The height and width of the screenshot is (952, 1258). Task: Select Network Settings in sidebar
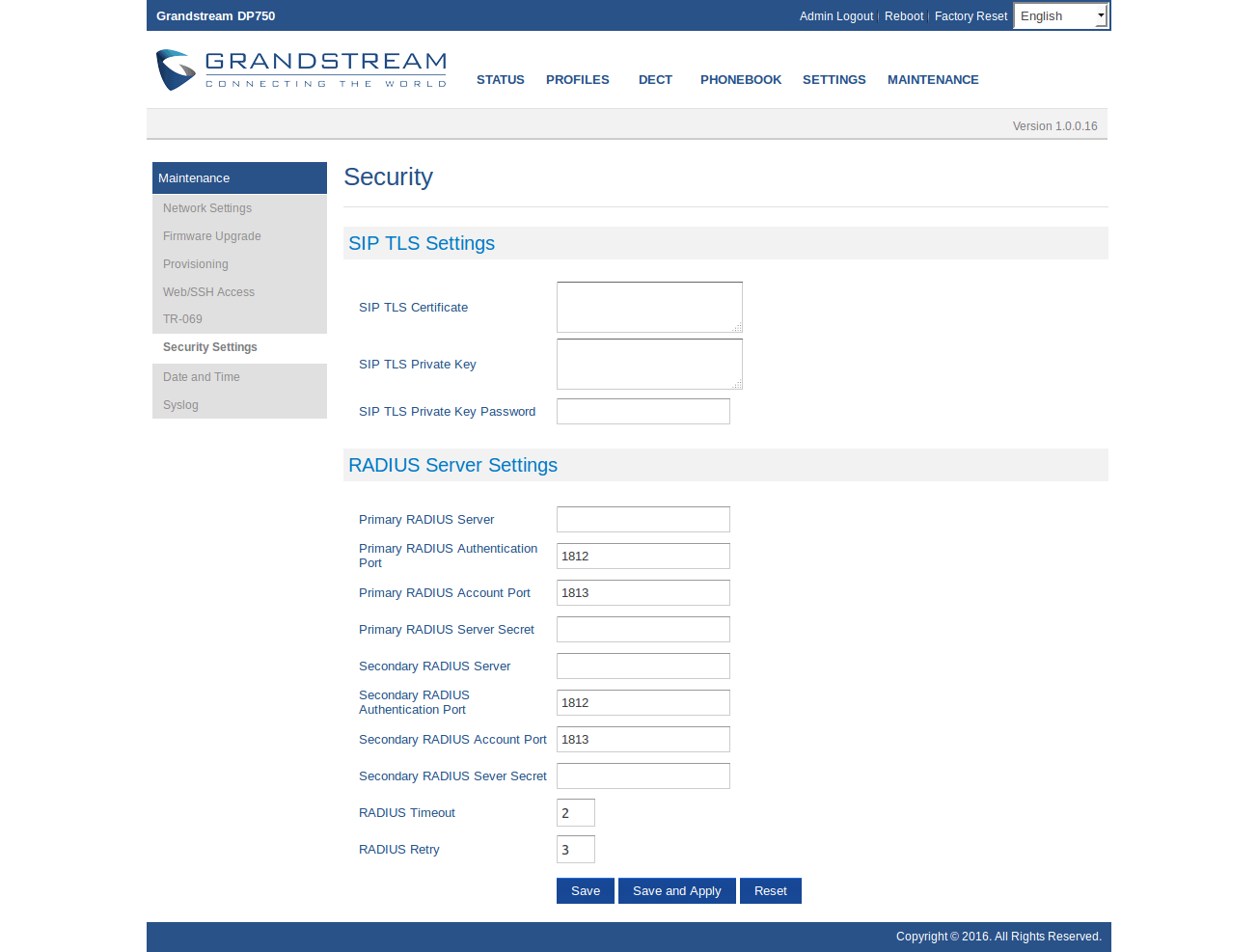point(207,208)
